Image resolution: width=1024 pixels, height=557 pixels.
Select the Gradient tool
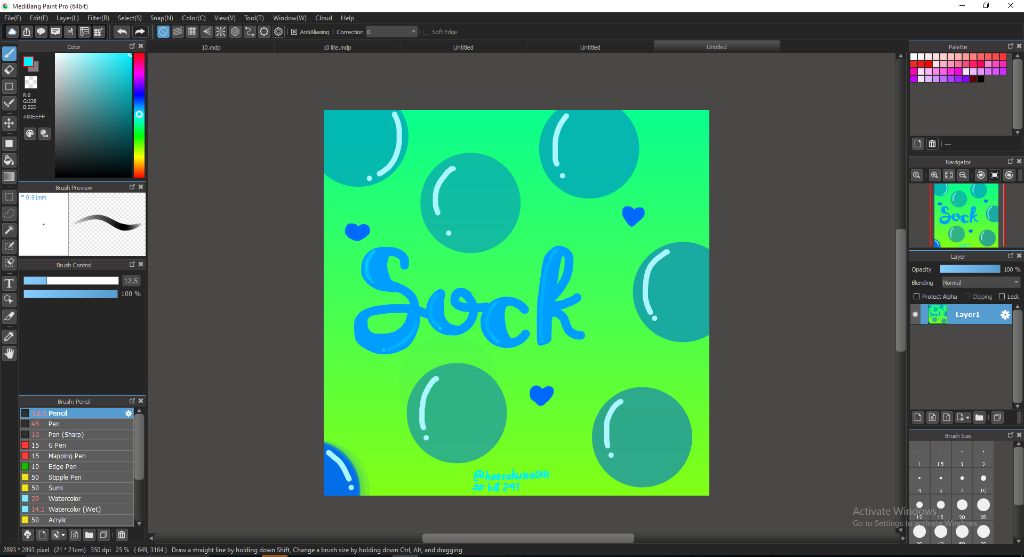click(x=9, y=176)
